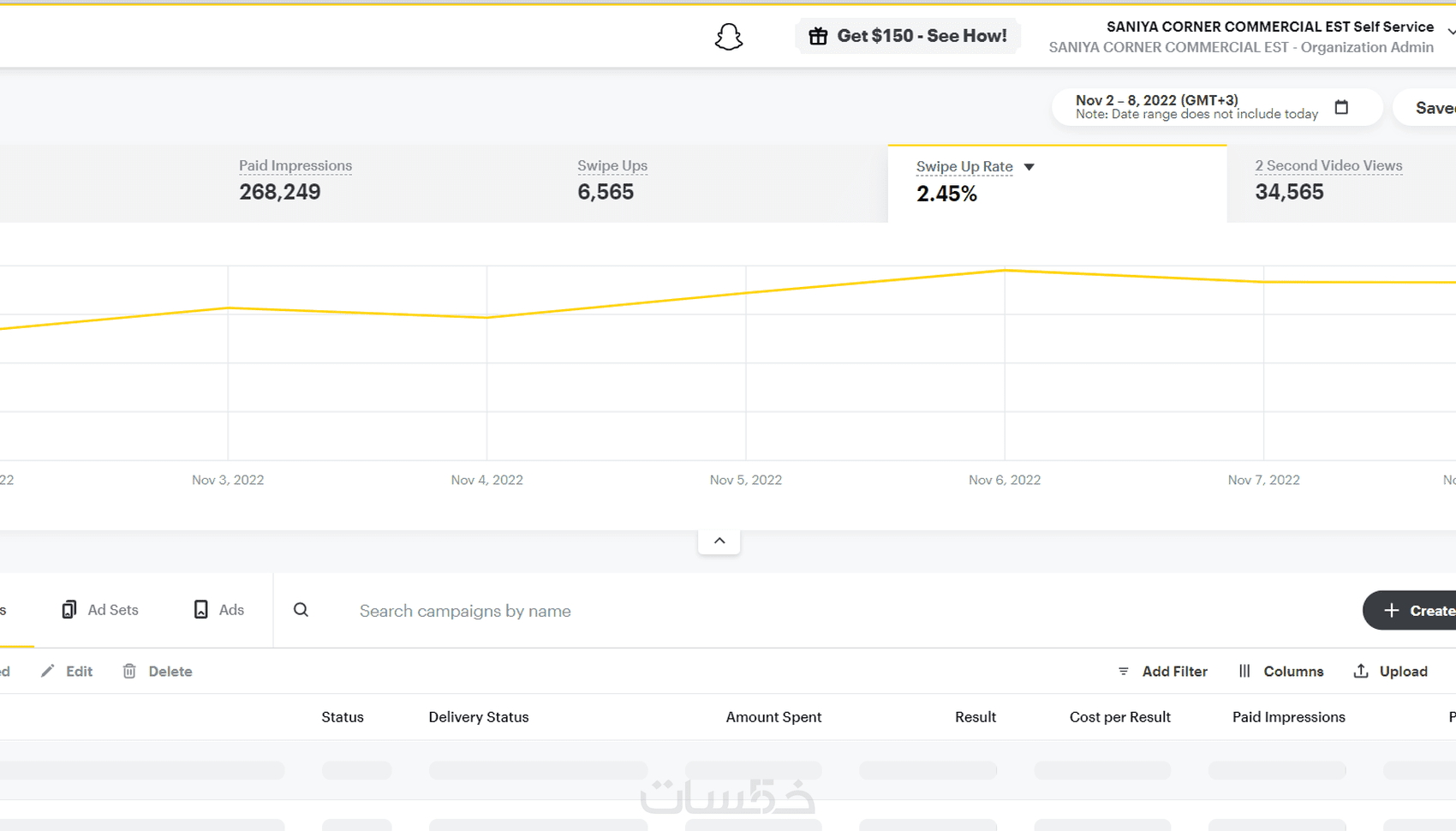Click the Upload arrow icon
Viewport: 1456px width, 831px height.
[x=1361, y=671]
